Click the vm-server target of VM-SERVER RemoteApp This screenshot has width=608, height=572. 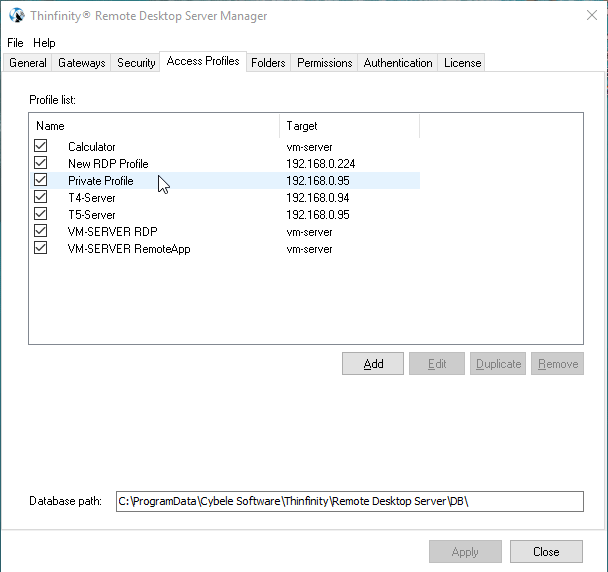(309, 249)
